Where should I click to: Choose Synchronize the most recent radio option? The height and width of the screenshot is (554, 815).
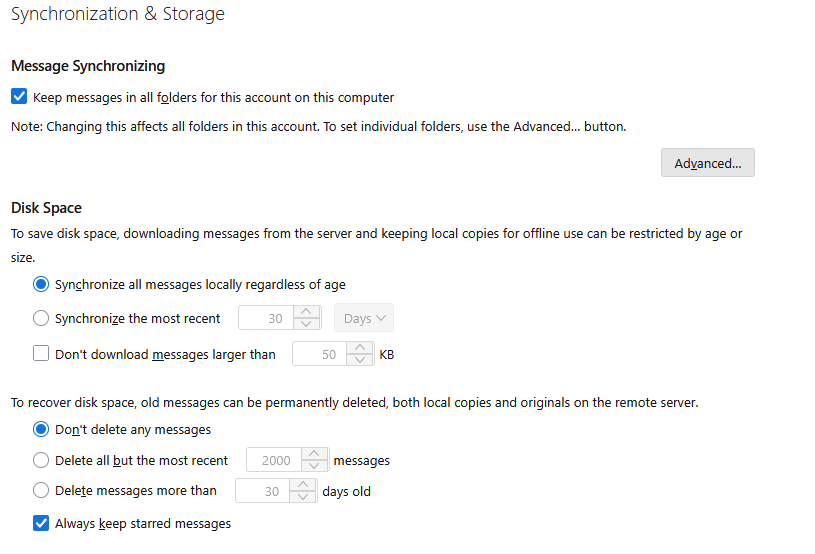[x=41, y=318]
